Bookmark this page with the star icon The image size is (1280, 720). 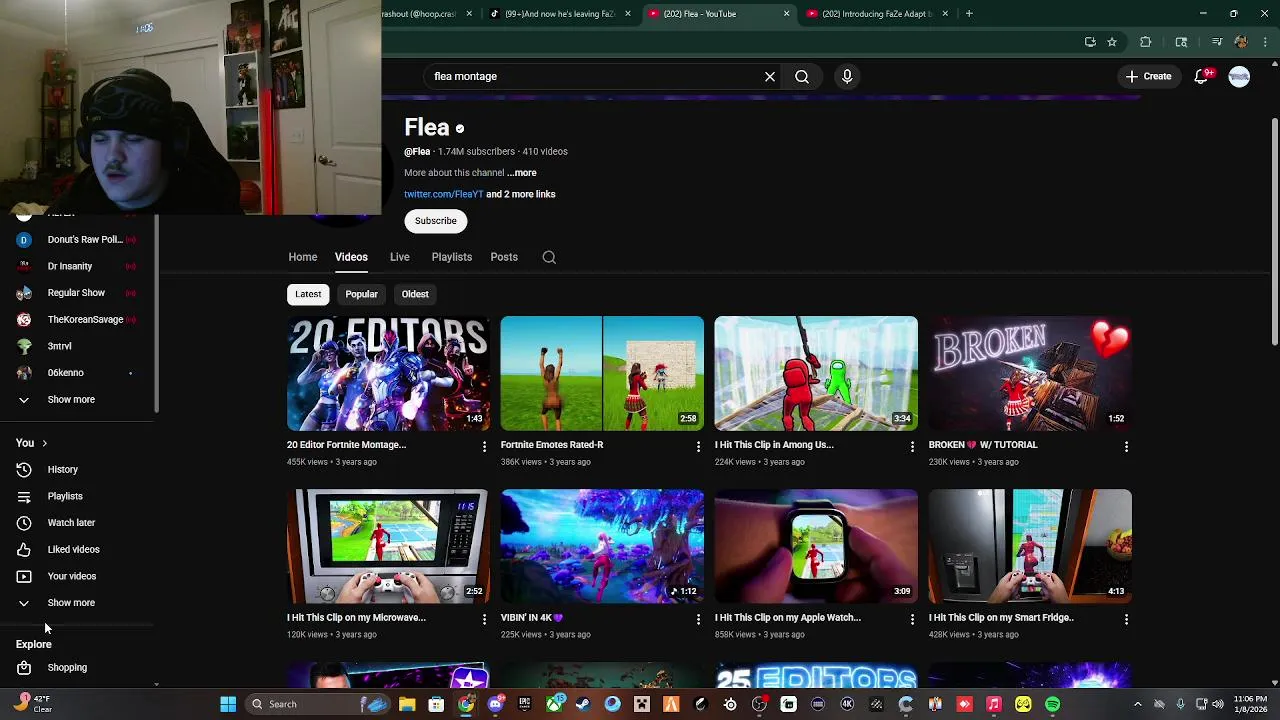pyautogui.click(x=1112, y=42)
